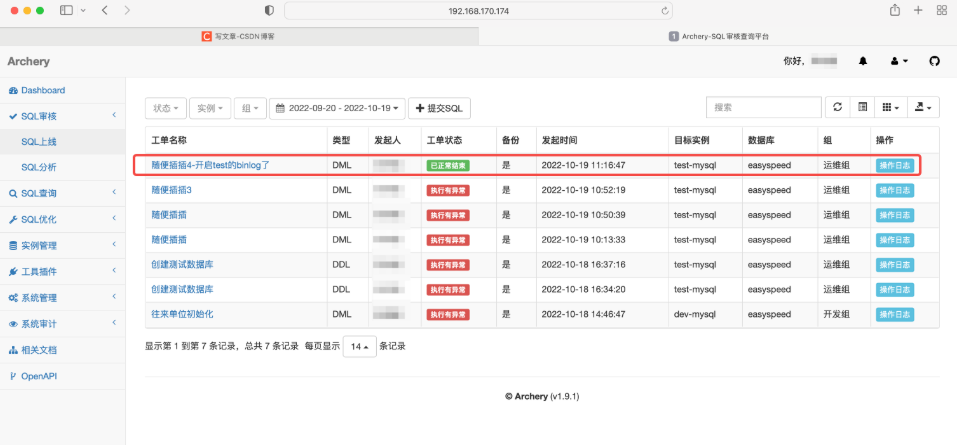This screenshot has height=445, width=957.
Task: Open OpenAPI in the sidebar
Action: 62,376
